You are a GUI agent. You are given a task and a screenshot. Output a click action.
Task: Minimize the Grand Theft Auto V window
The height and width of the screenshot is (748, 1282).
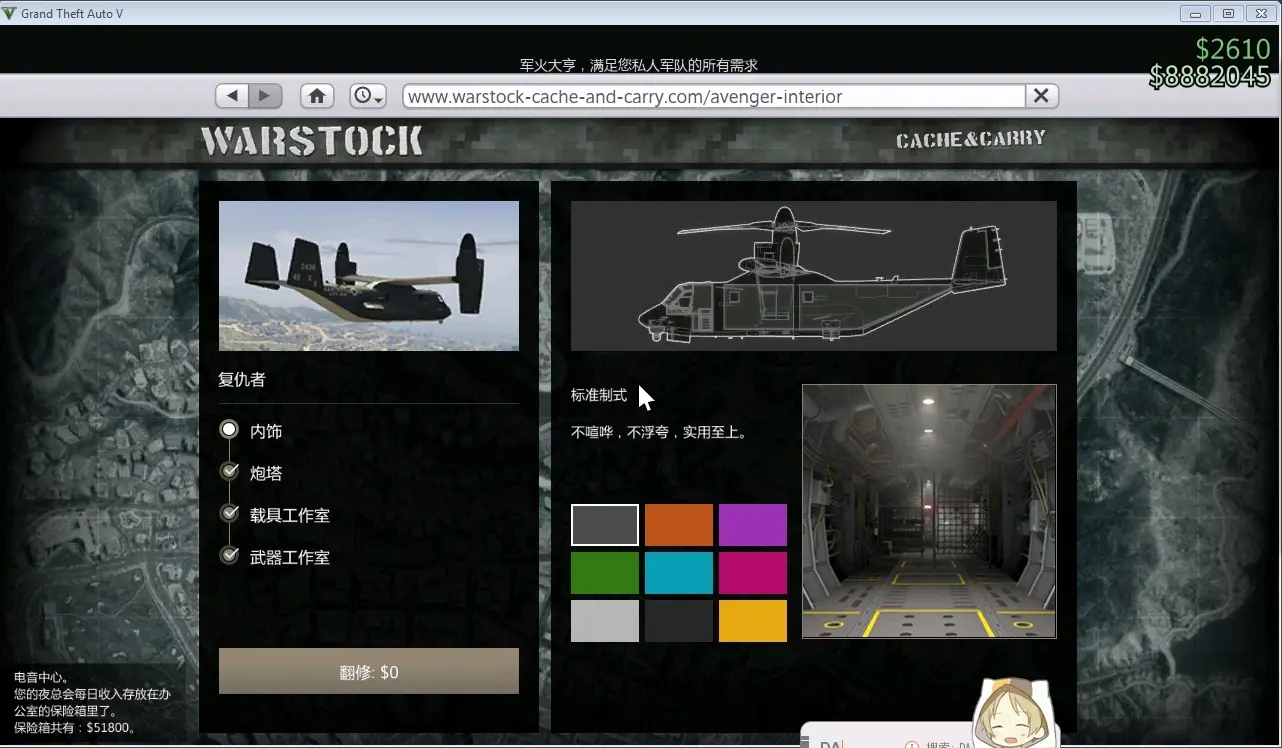click(x=1195, y=14)
